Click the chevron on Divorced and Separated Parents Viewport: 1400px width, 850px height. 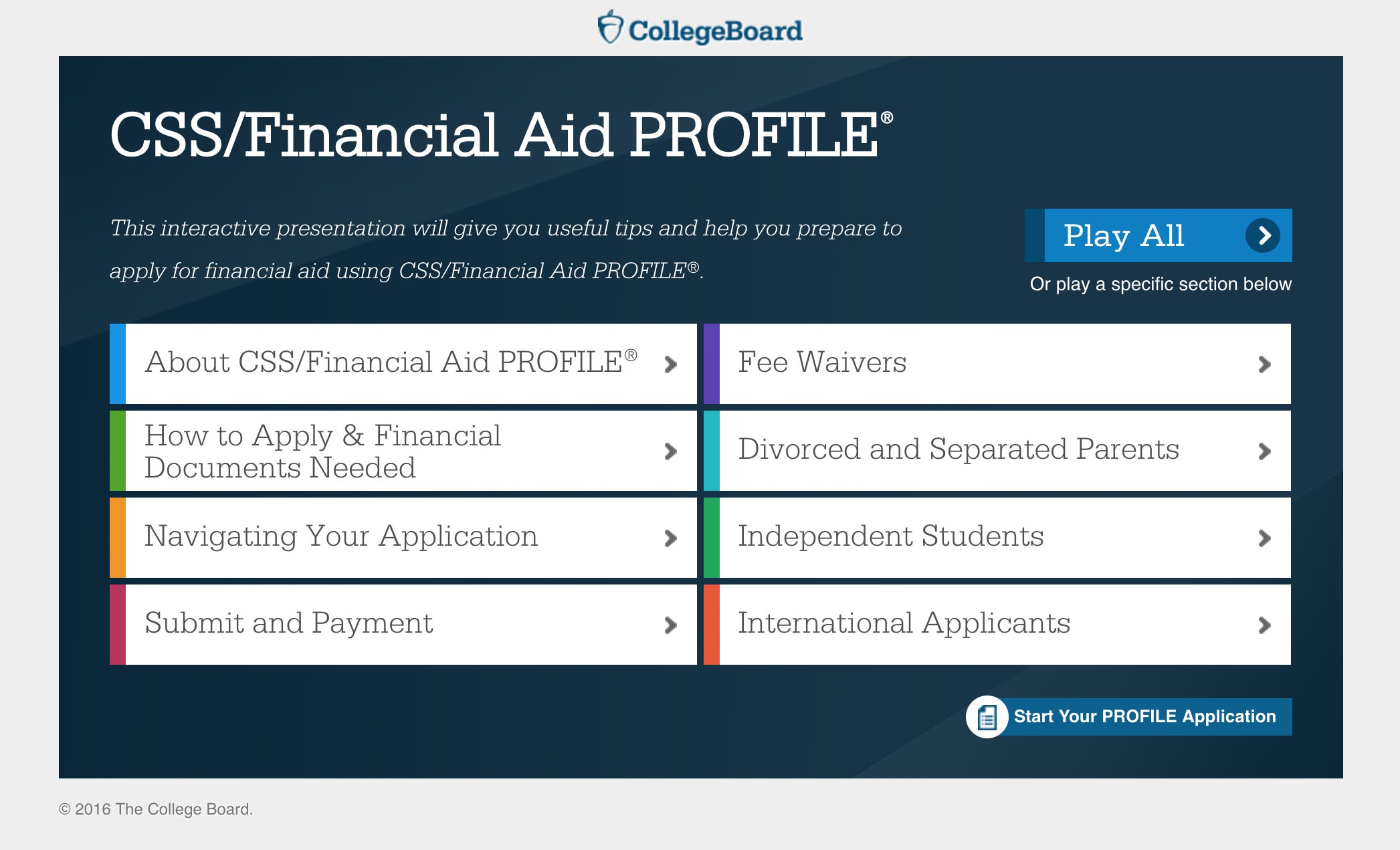(1264, 451)
